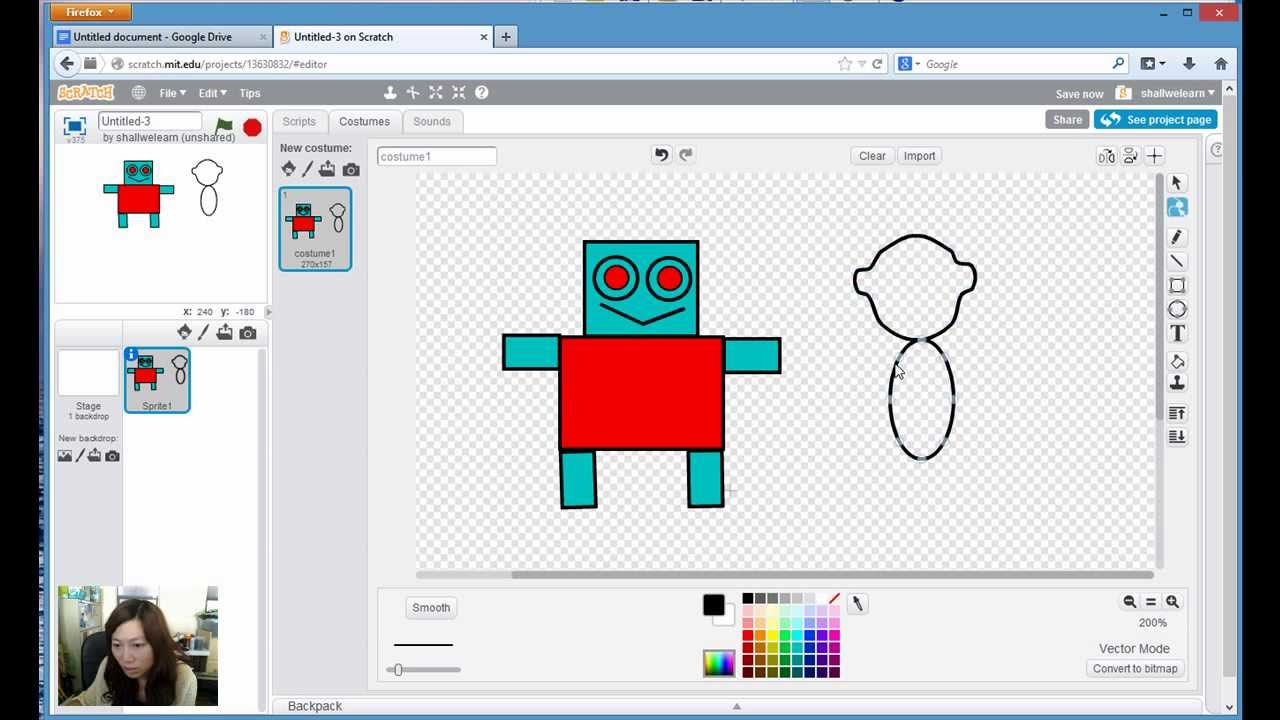Screen dimensions: 1280x720
Task: Select the costume1 thumbnail
Action: [x=315, y=229]
